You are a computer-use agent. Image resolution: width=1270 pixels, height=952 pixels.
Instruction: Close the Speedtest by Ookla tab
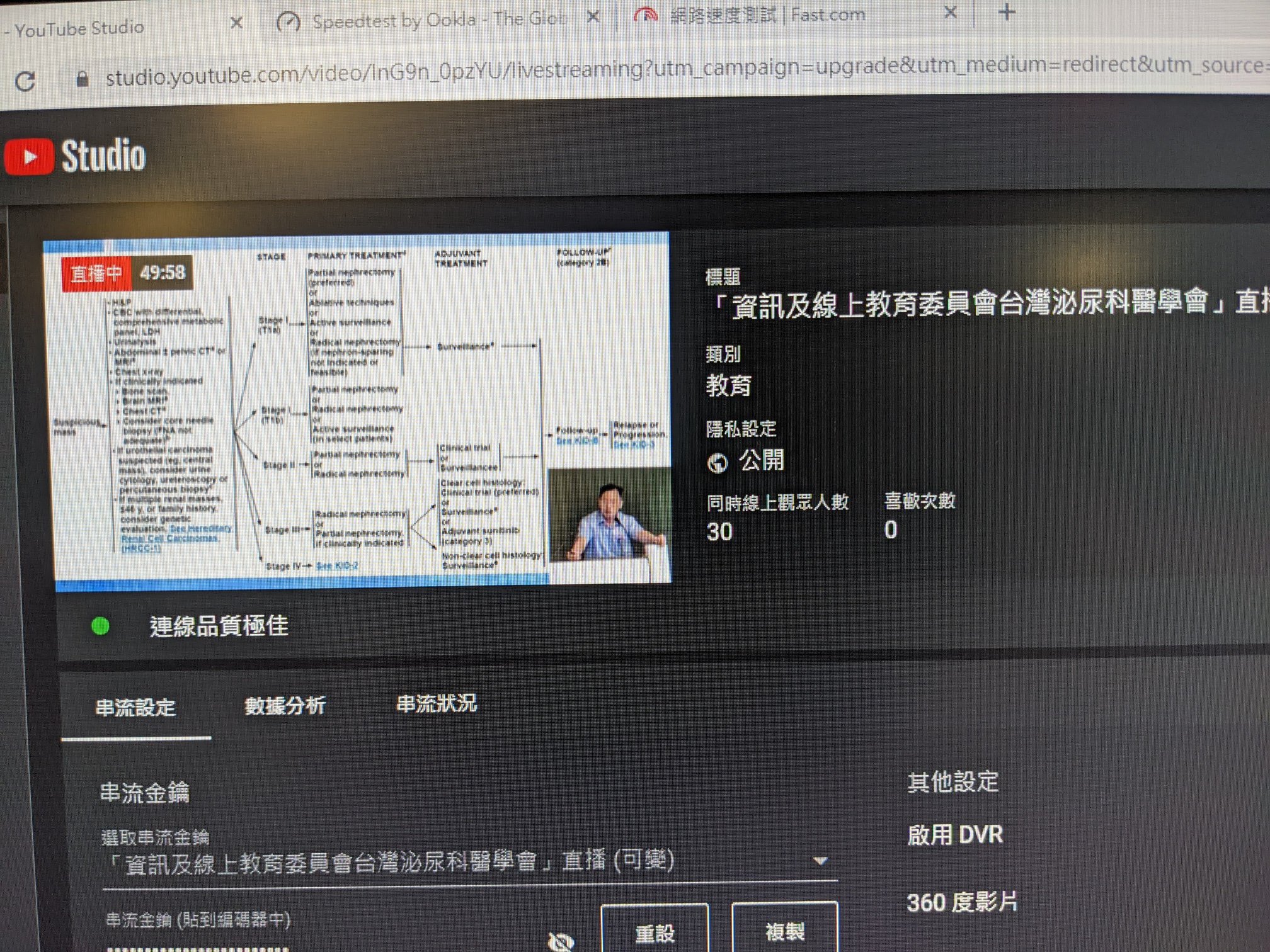pyautogui.click(x=593, y=17)
